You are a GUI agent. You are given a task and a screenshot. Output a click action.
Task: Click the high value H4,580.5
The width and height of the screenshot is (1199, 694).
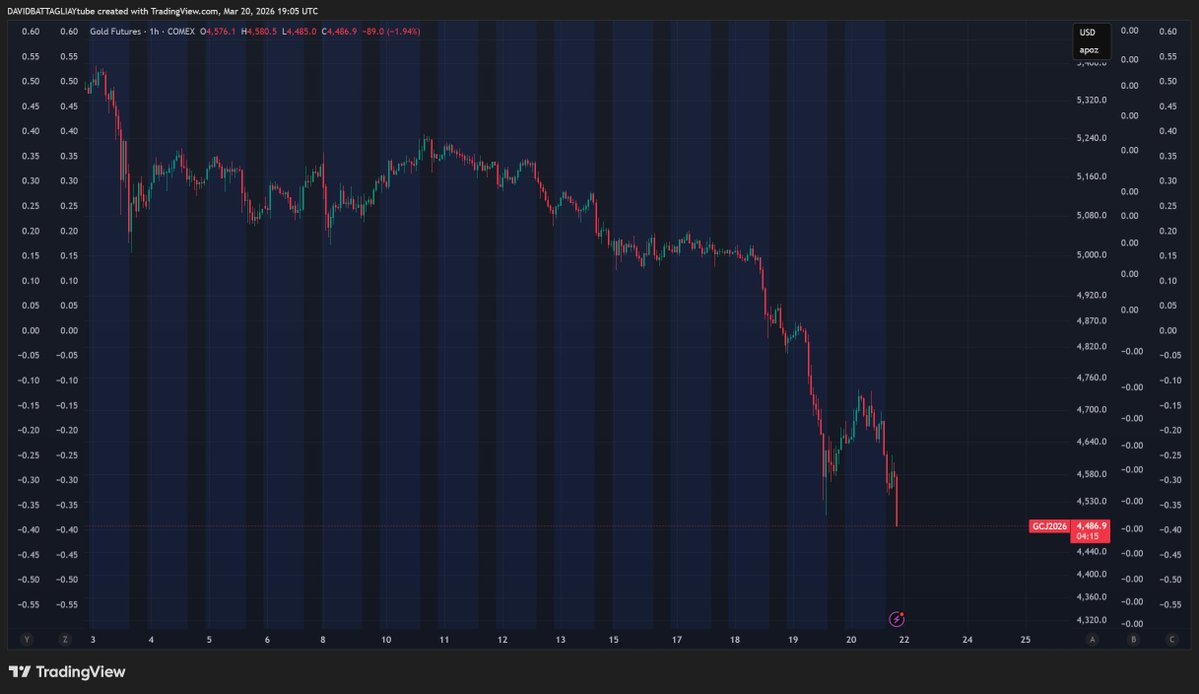pyautogui.click(x=259, y=31)
